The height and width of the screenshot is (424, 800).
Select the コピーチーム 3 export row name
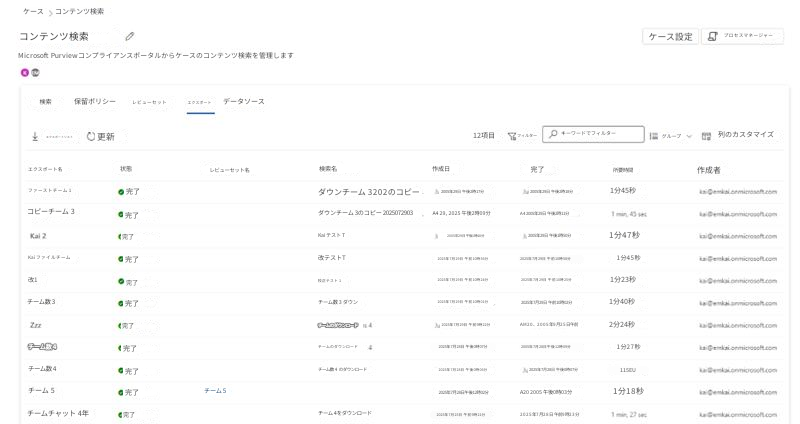point(51,211)
